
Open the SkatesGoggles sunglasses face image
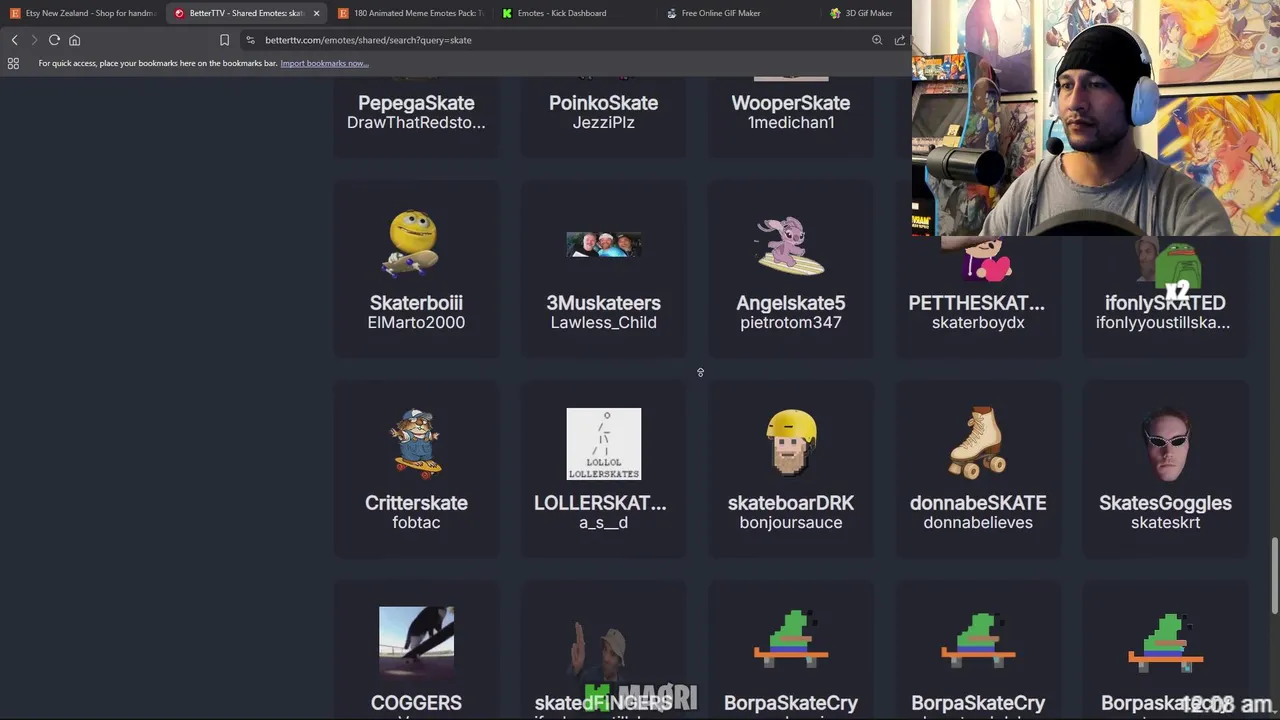pyautogui.click(x=1166, y=444)
